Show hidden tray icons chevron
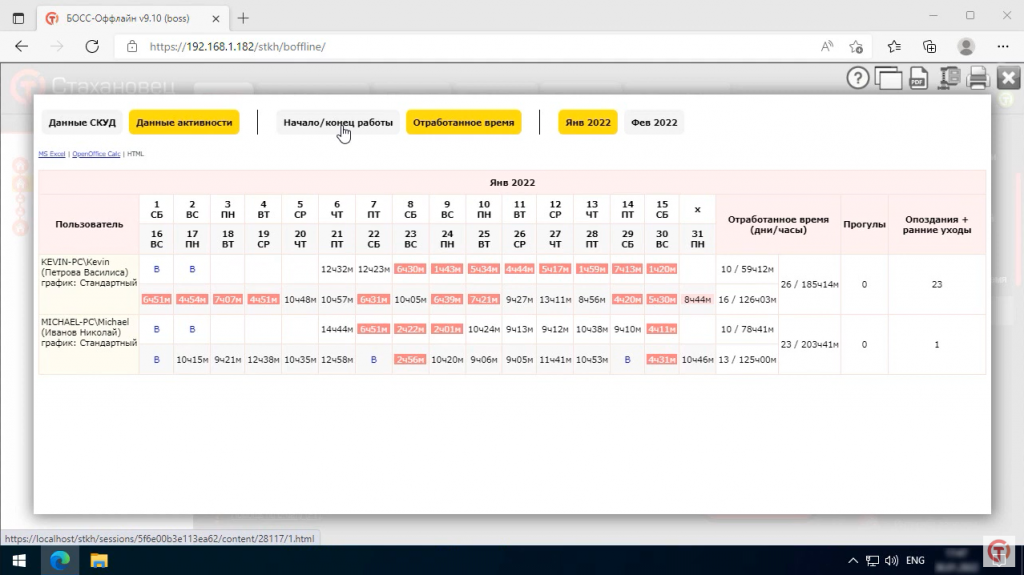Screen dimensions: 1024x575 (x=853, y=561)
